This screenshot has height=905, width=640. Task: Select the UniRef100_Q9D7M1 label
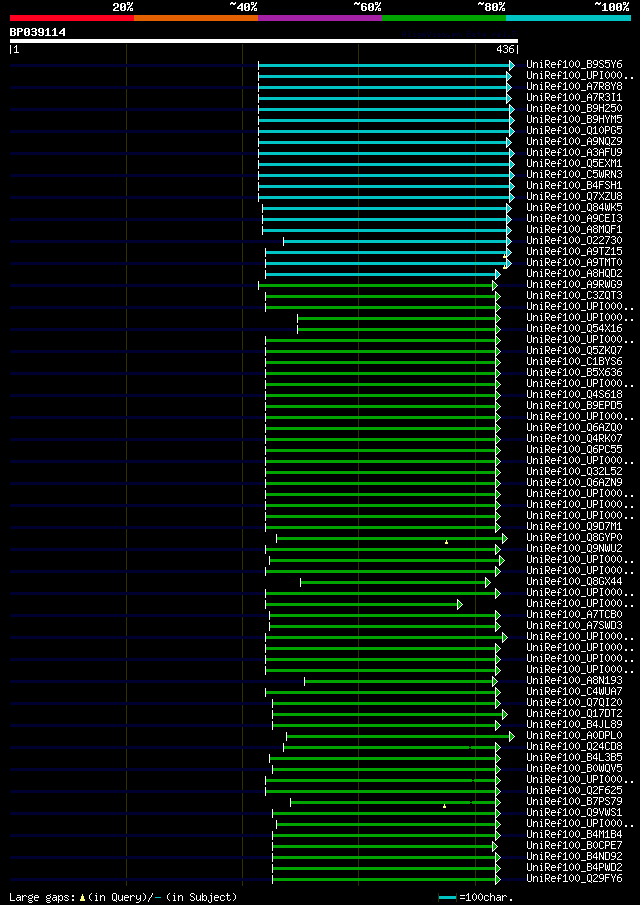[574, 525]
